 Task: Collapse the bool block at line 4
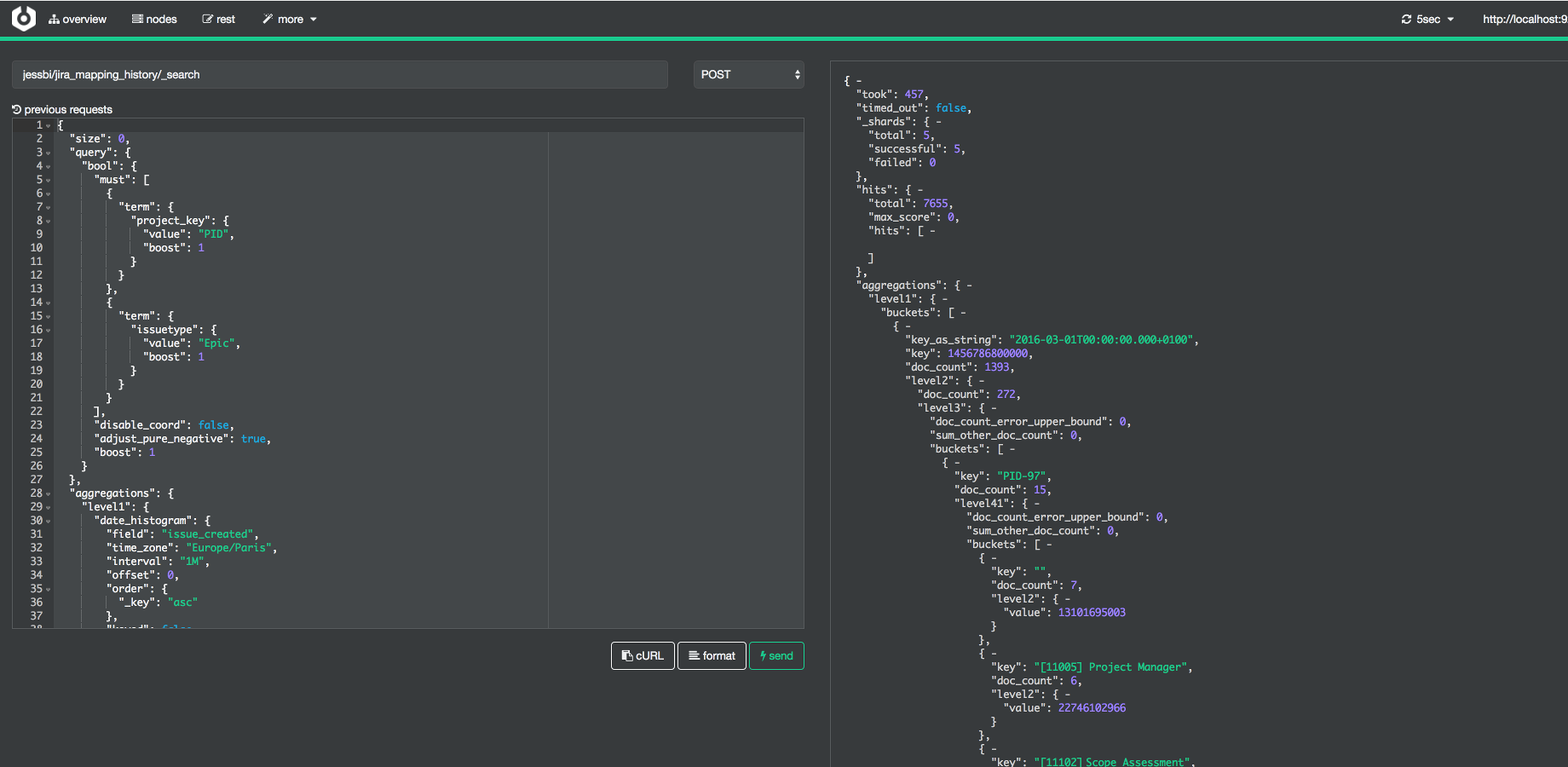click(49, 166)
